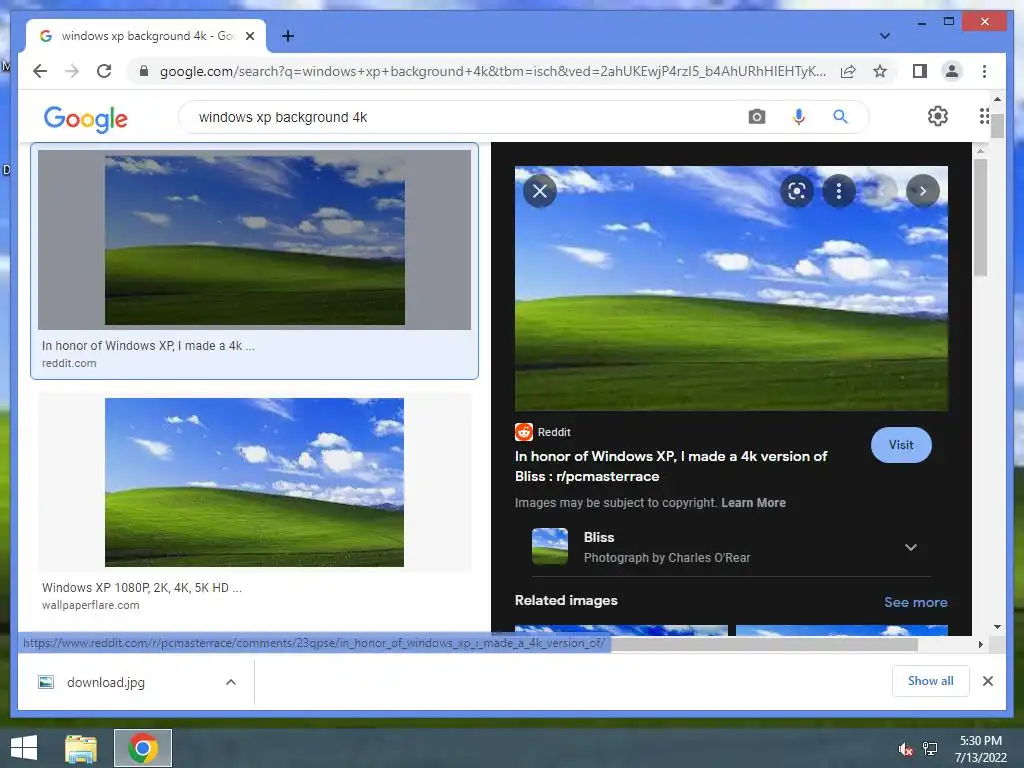The height and width of the screenshot is (768, 1024).
Task: Run the search using the magnifier icon
Action: (x=840, y=117)
